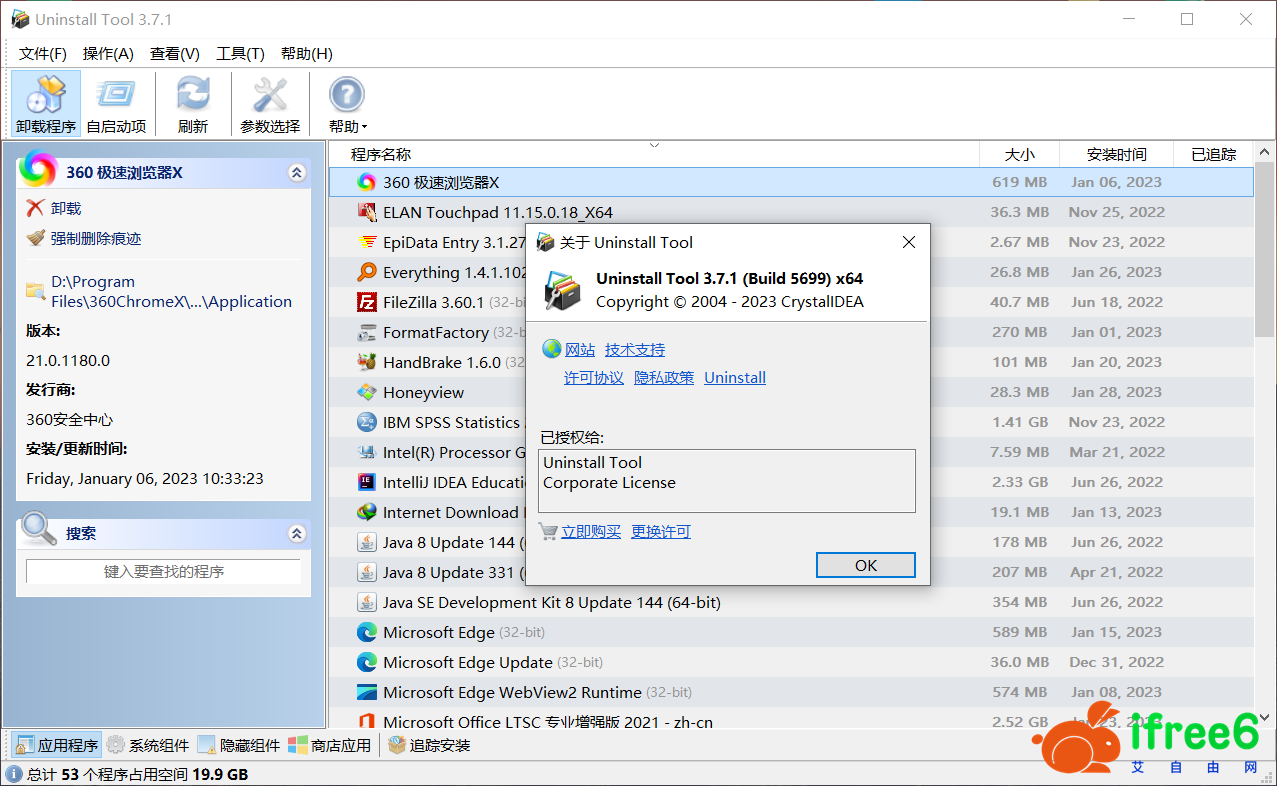
Task: Close the 关于 Uninstall Tool dialog
Action: 908,242
